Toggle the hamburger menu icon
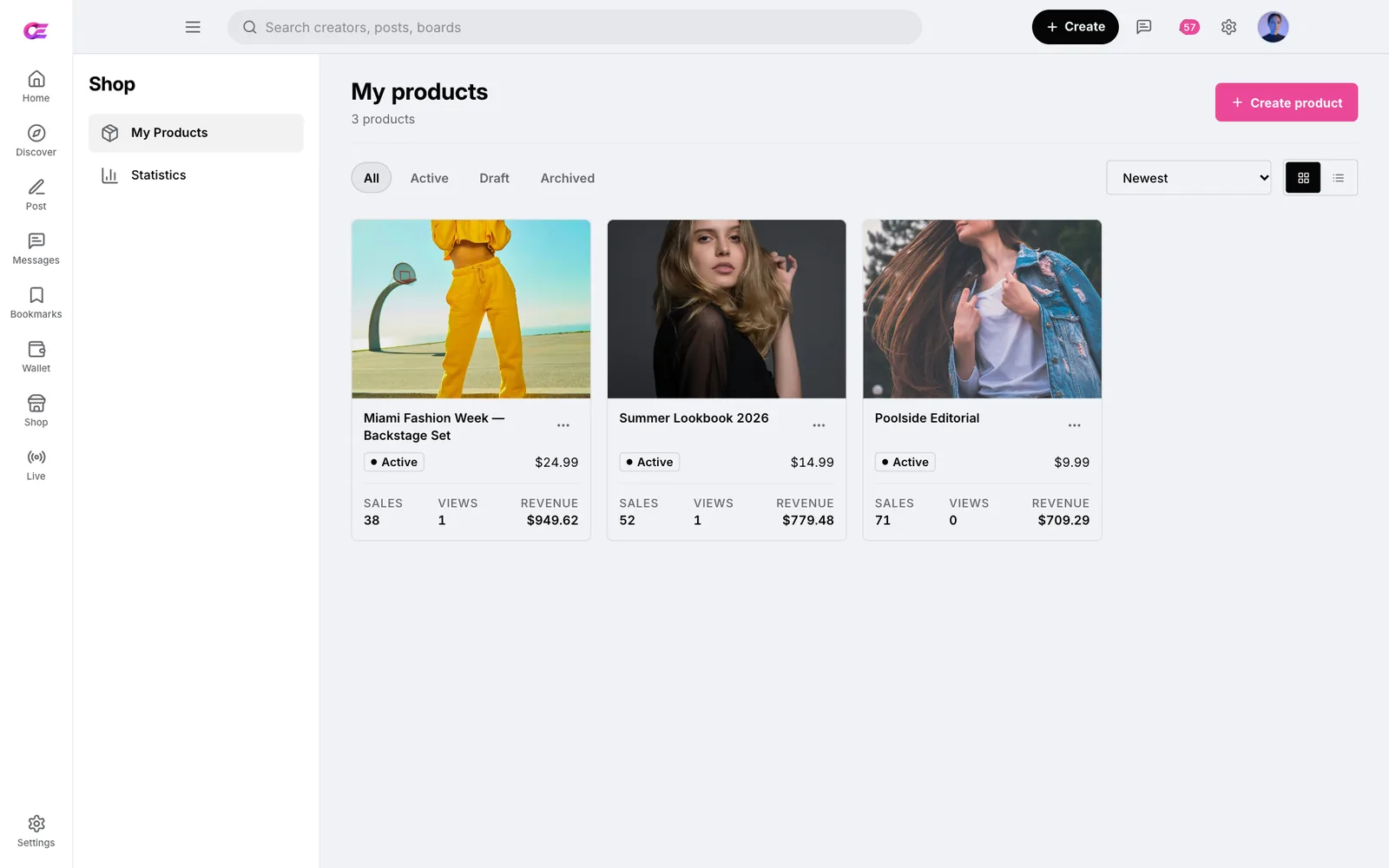This screenshot has width=1389, height=868. [x=193, y=27]
